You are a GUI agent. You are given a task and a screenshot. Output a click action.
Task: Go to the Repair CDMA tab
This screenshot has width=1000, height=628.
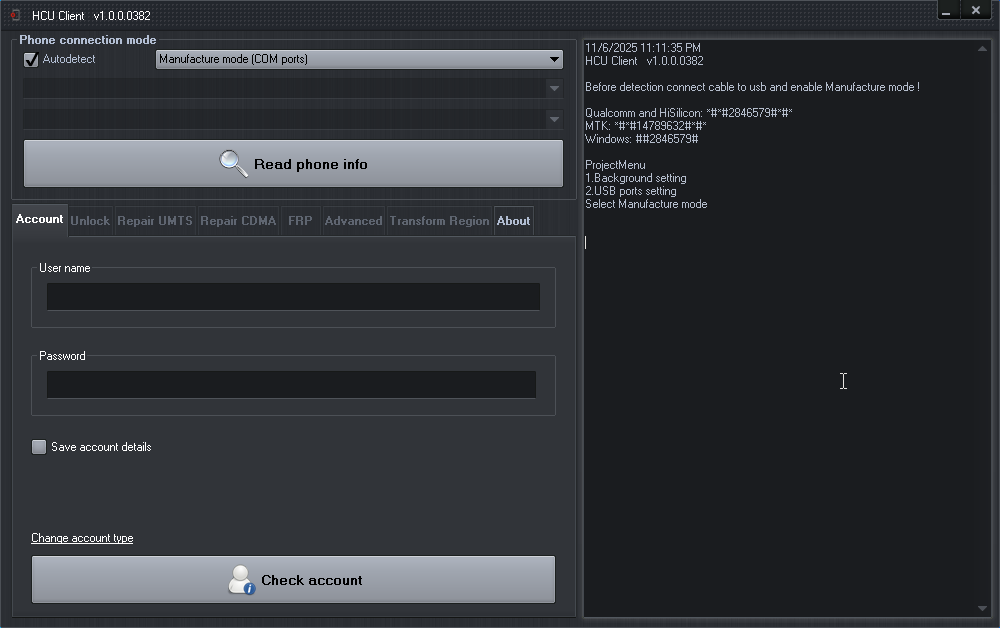coord(238,221)
